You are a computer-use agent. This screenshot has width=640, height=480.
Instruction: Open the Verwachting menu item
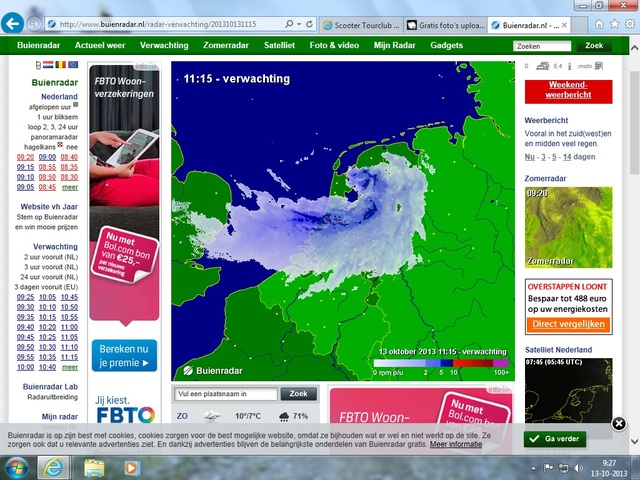tap(164, 45)
